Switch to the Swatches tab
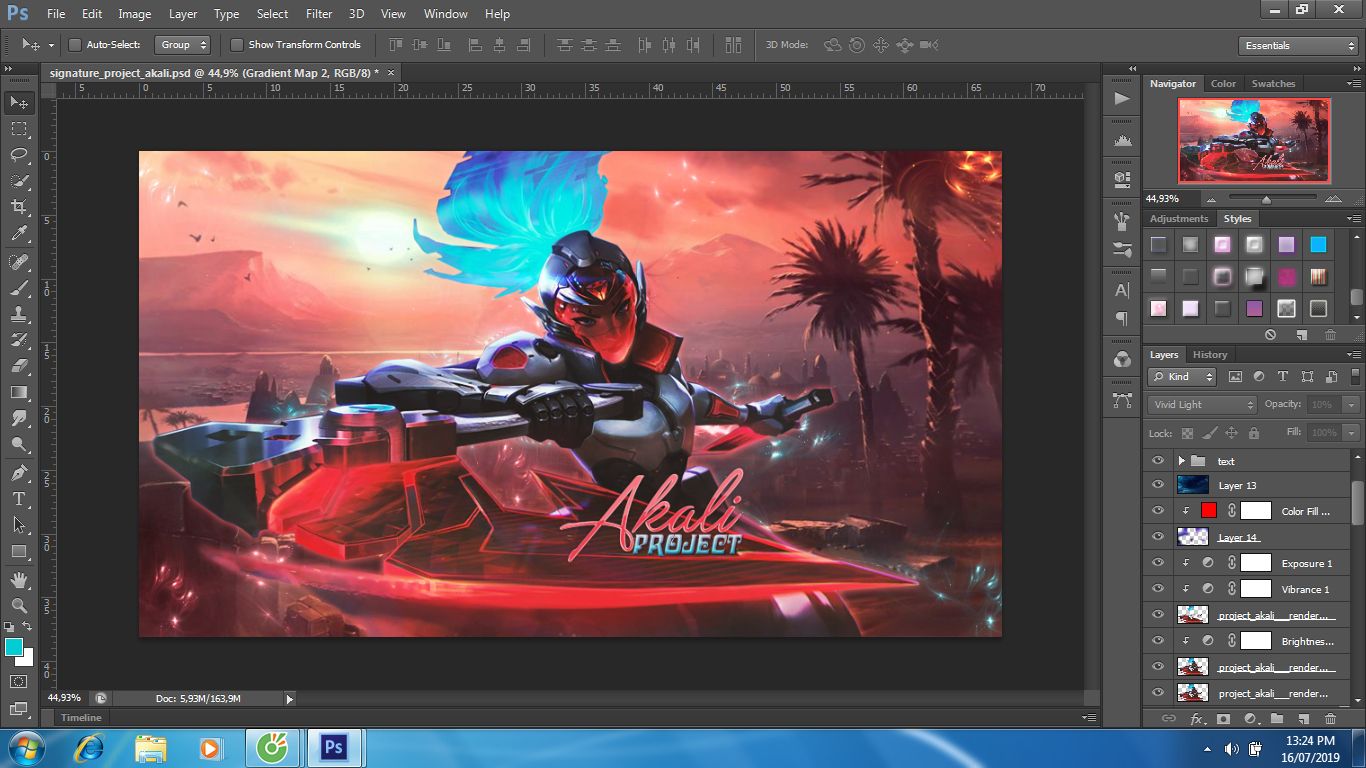This screenshot has height=768, width=1366. point(1273,84)
